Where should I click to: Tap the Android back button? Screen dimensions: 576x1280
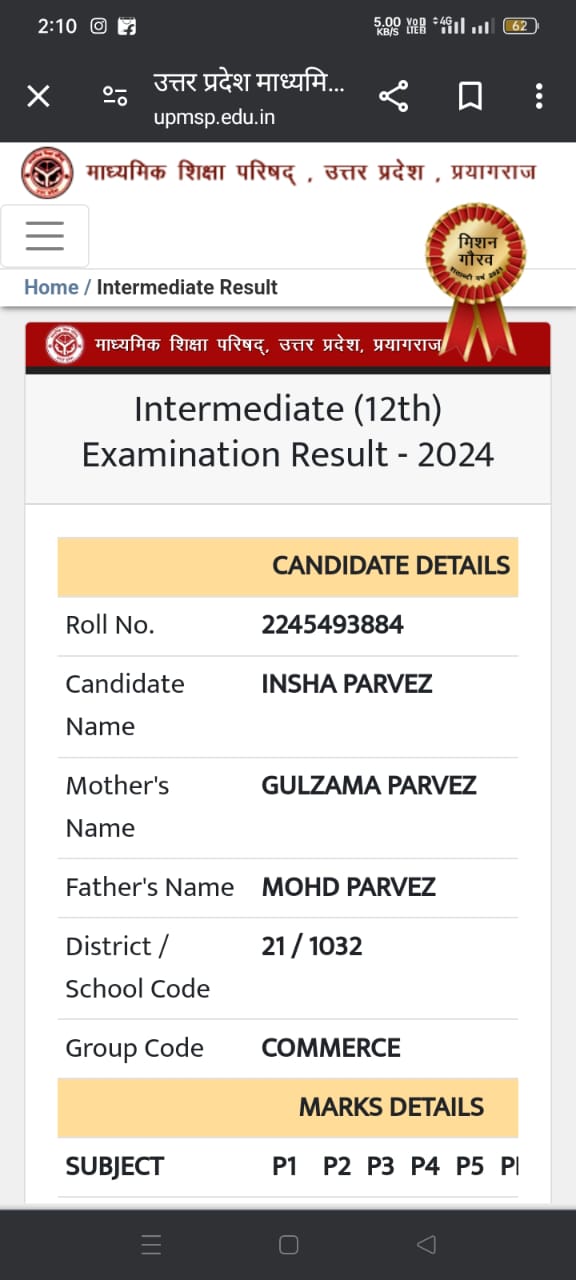pos(426,1244)
